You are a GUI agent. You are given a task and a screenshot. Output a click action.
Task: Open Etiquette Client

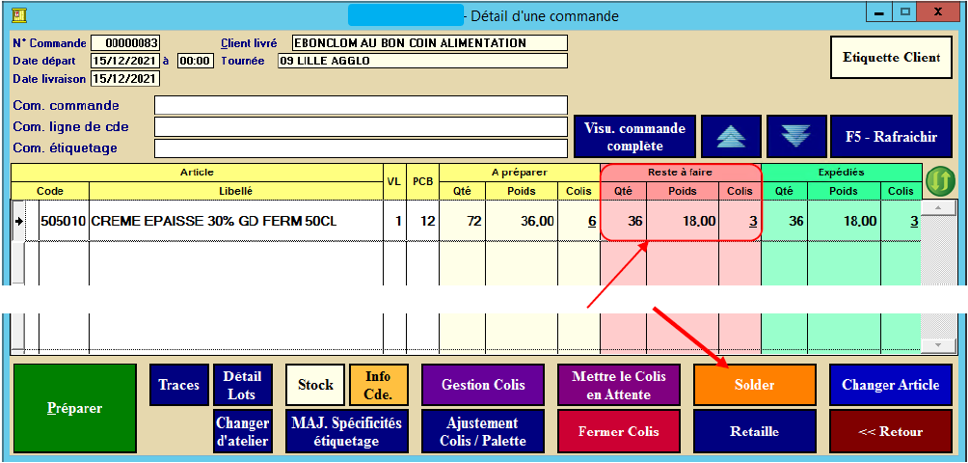point(892,58)
